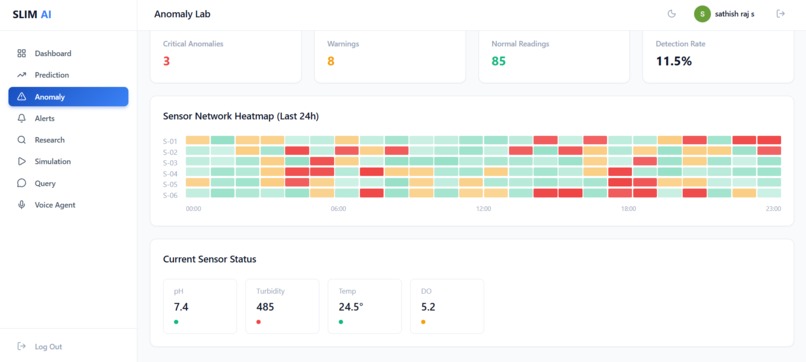
Task: Click the Detection Rate value 11.5%
Action: coord(673,61)
